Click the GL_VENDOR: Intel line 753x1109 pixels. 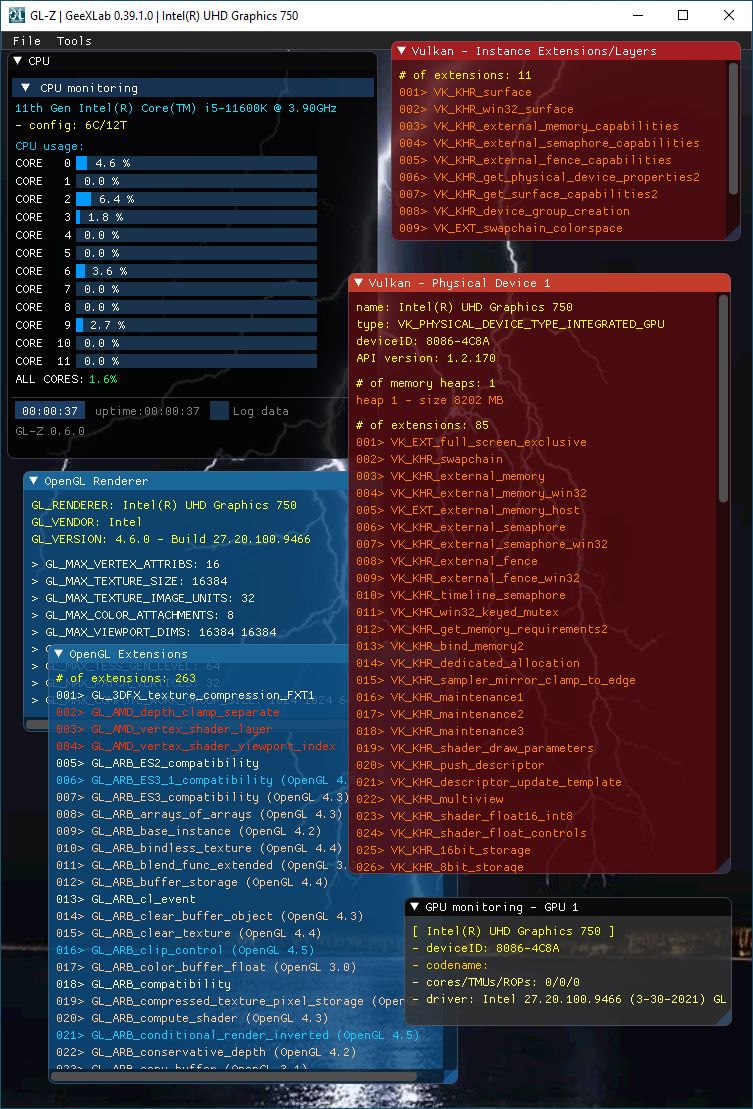[86, 522]
